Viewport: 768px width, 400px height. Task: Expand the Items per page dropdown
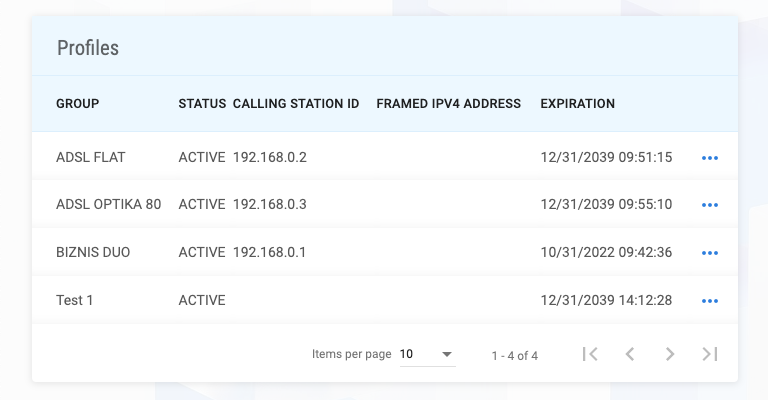pyautogui.click(x=426, y=354)
